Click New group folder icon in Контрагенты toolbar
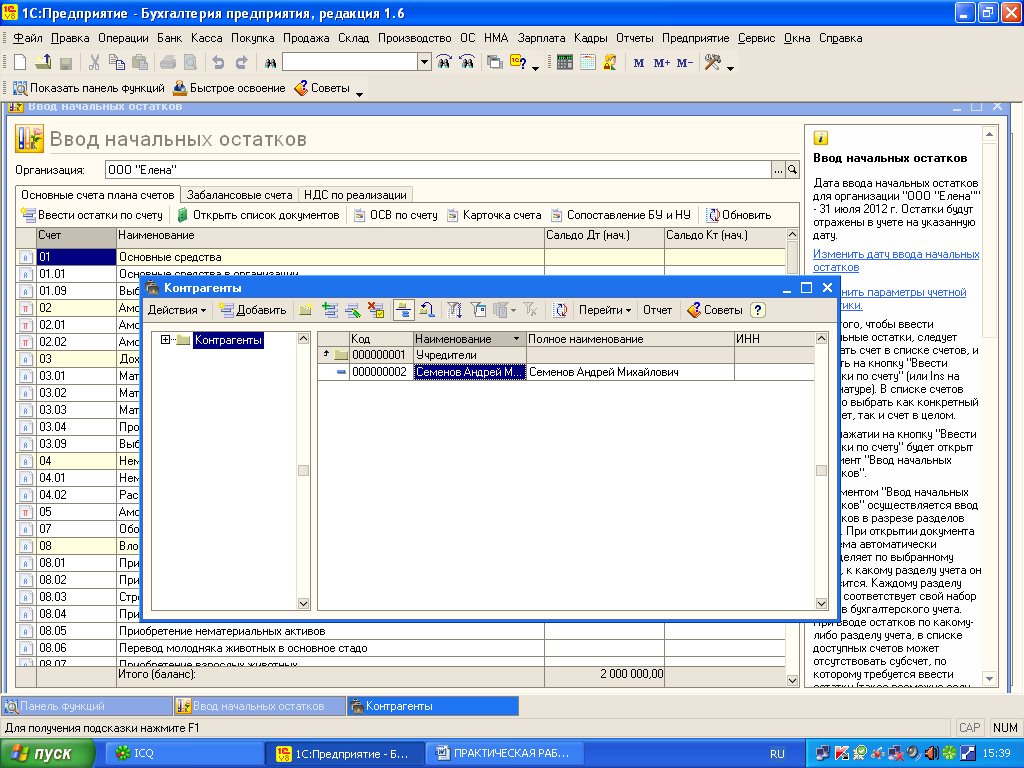Image resolution: width=1024 pixels, height=768 pixels. [306, 310]
